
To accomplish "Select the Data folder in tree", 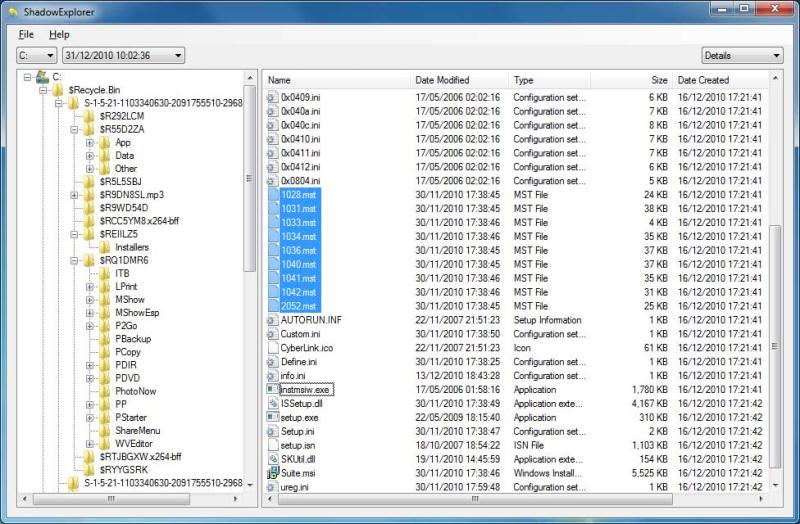I will [124, 156].
